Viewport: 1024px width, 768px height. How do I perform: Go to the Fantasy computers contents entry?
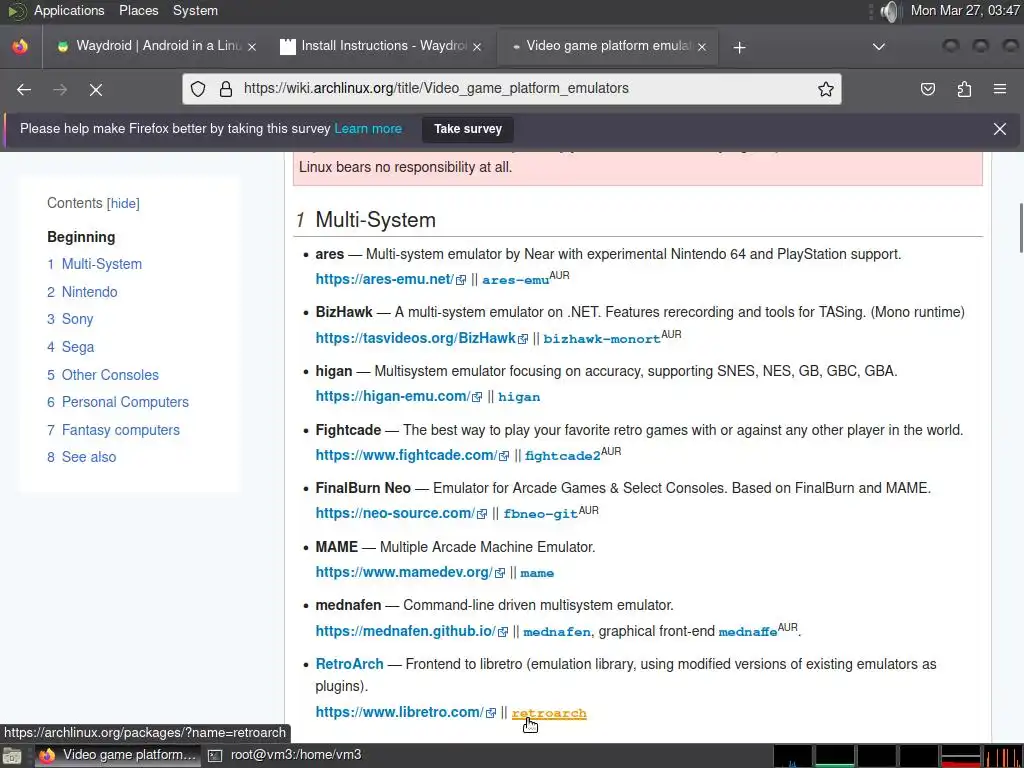coord(114,430)
